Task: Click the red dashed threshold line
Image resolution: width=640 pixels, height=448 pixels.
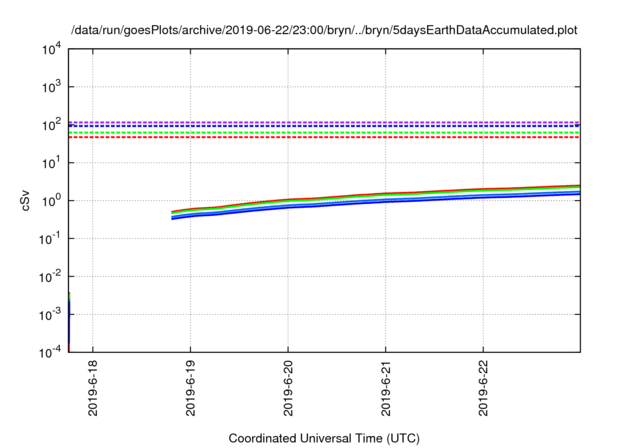Action: pos(324,137)
